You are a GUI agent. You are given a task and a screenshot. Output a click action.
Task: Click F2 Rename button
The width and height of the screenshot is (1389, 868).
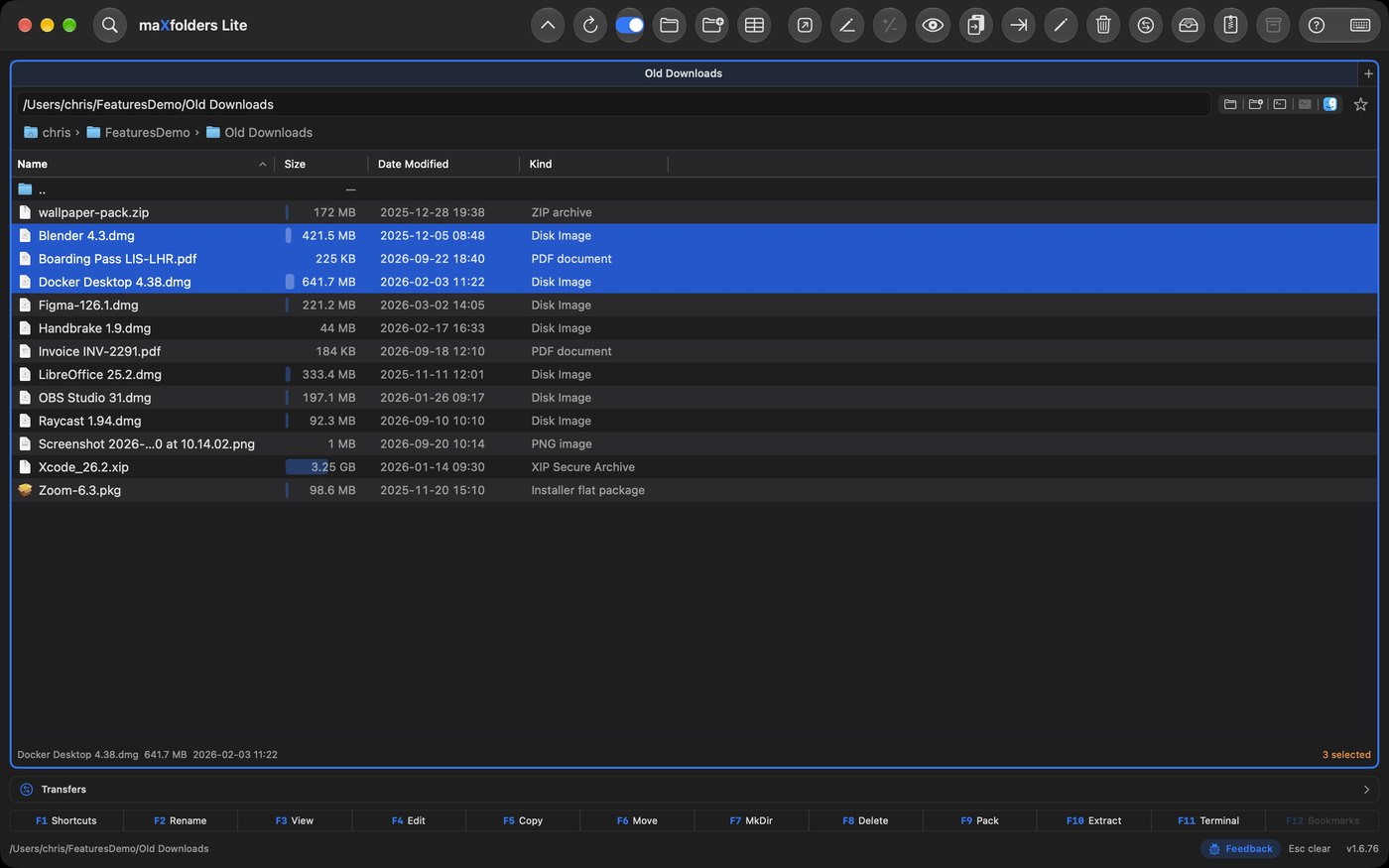point(181,820)
